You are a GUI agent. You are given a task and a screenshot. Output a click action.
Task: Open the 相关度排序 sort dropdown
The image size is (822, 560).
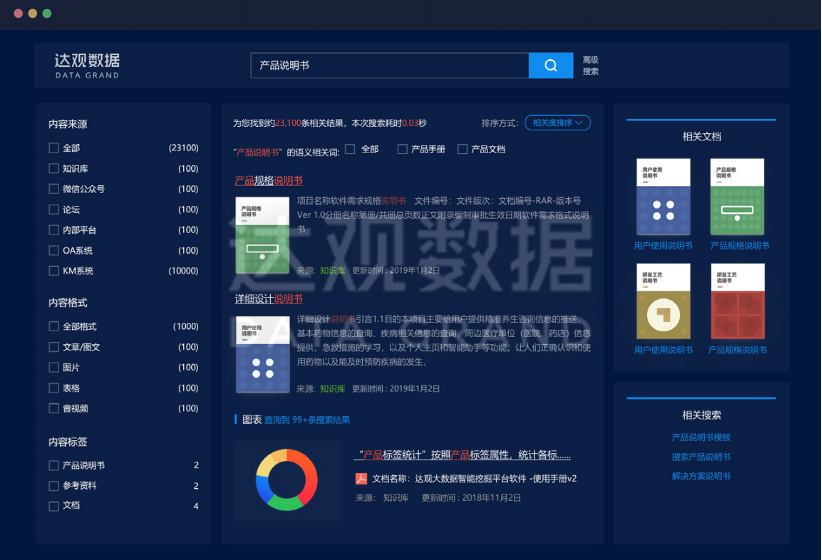[x=557, y=123]
